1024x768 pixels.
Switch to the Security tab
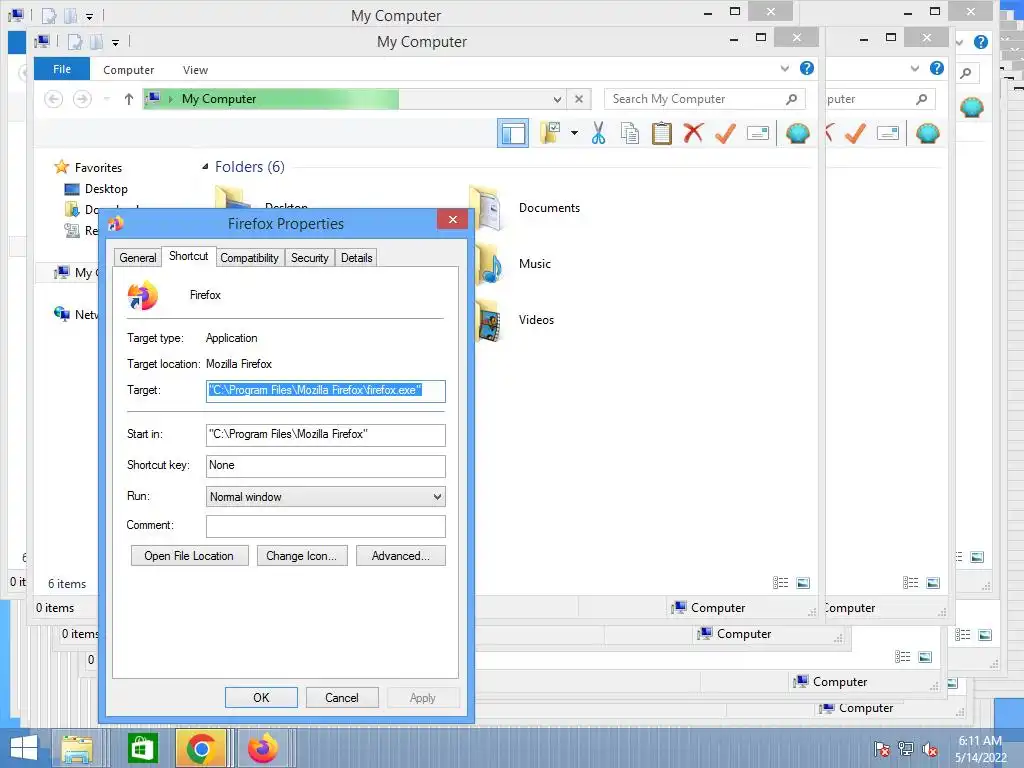coord(310,258)
